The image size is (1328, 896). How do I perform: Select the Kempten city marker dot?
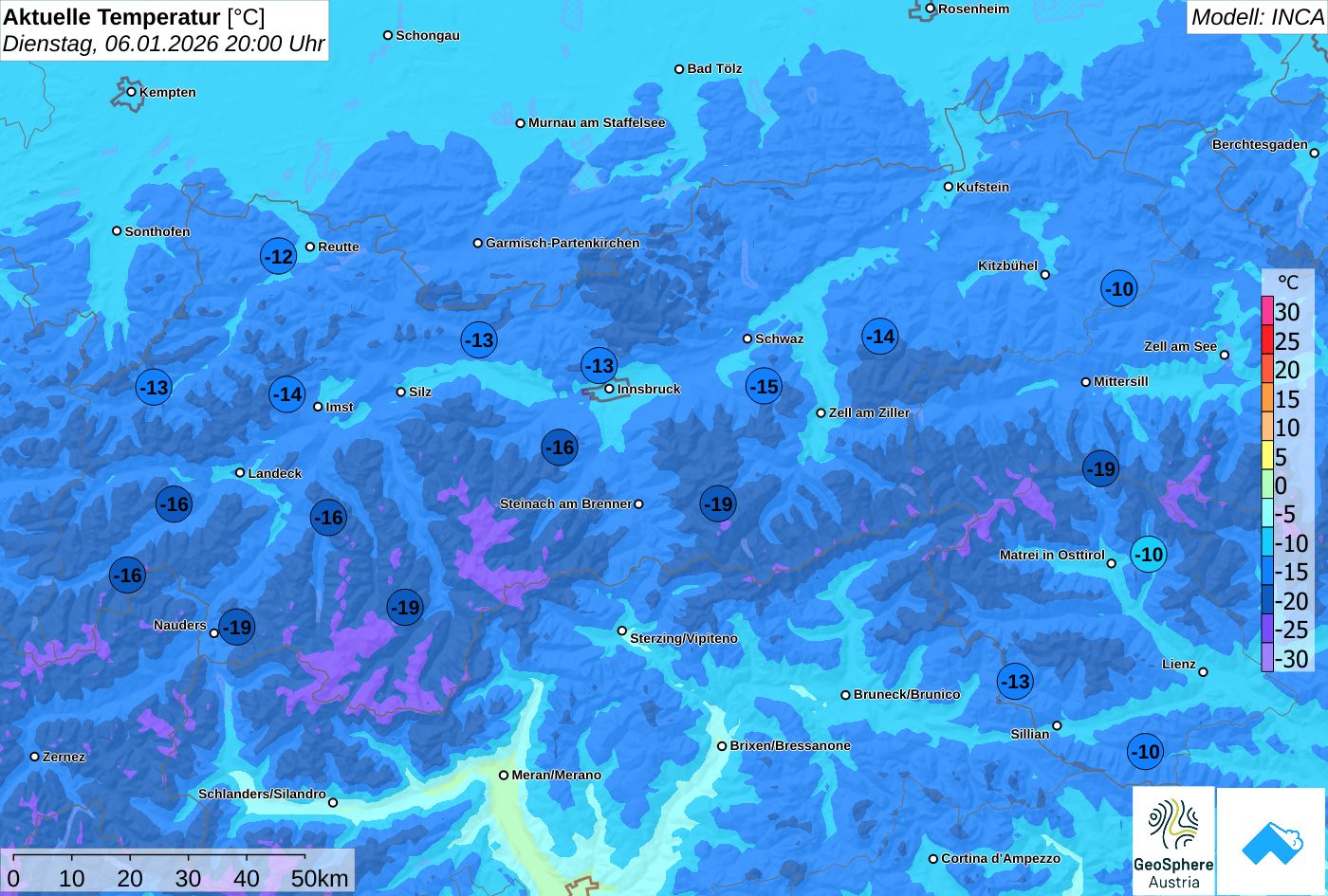click(x=132, y=92)
